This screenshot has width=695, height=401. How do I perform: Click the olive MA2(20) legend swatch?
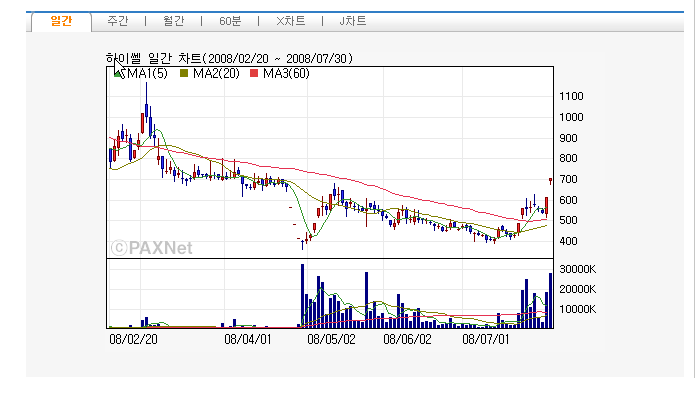coord(184,73)
